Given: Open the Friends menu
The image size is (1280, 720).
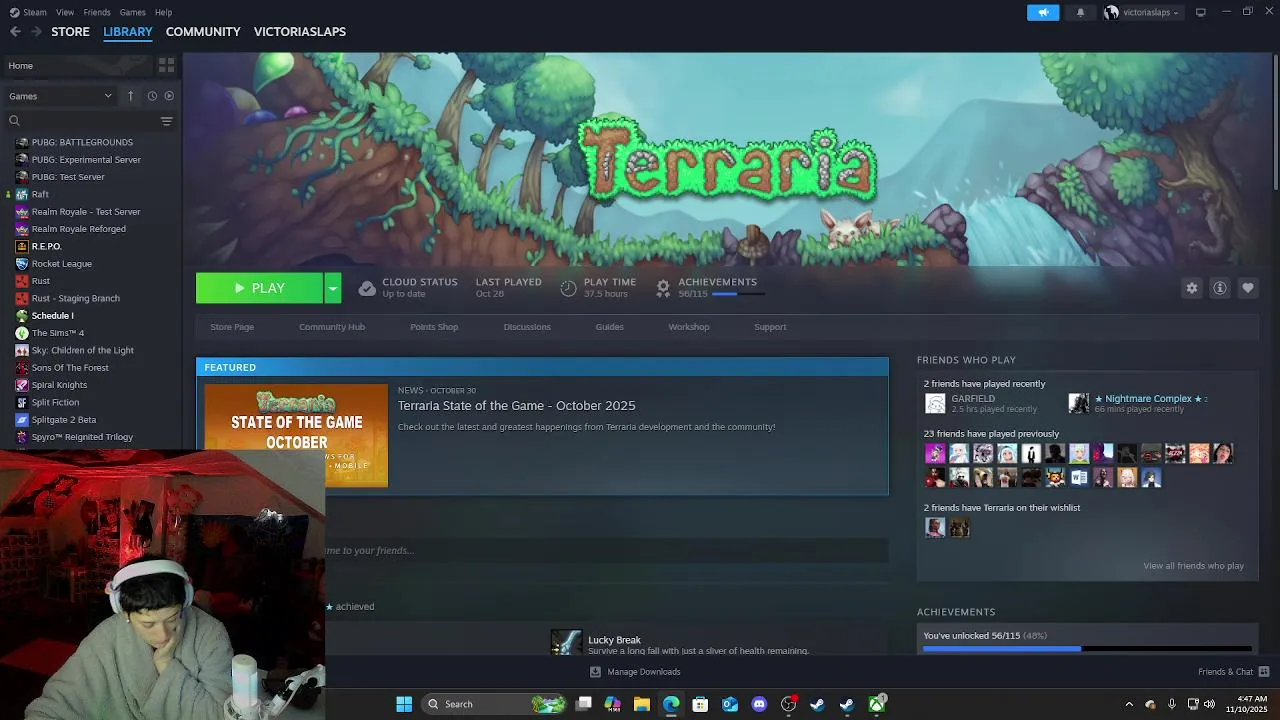Looking at the screenshot, I should pyautogui.click(x=97, y=12).
